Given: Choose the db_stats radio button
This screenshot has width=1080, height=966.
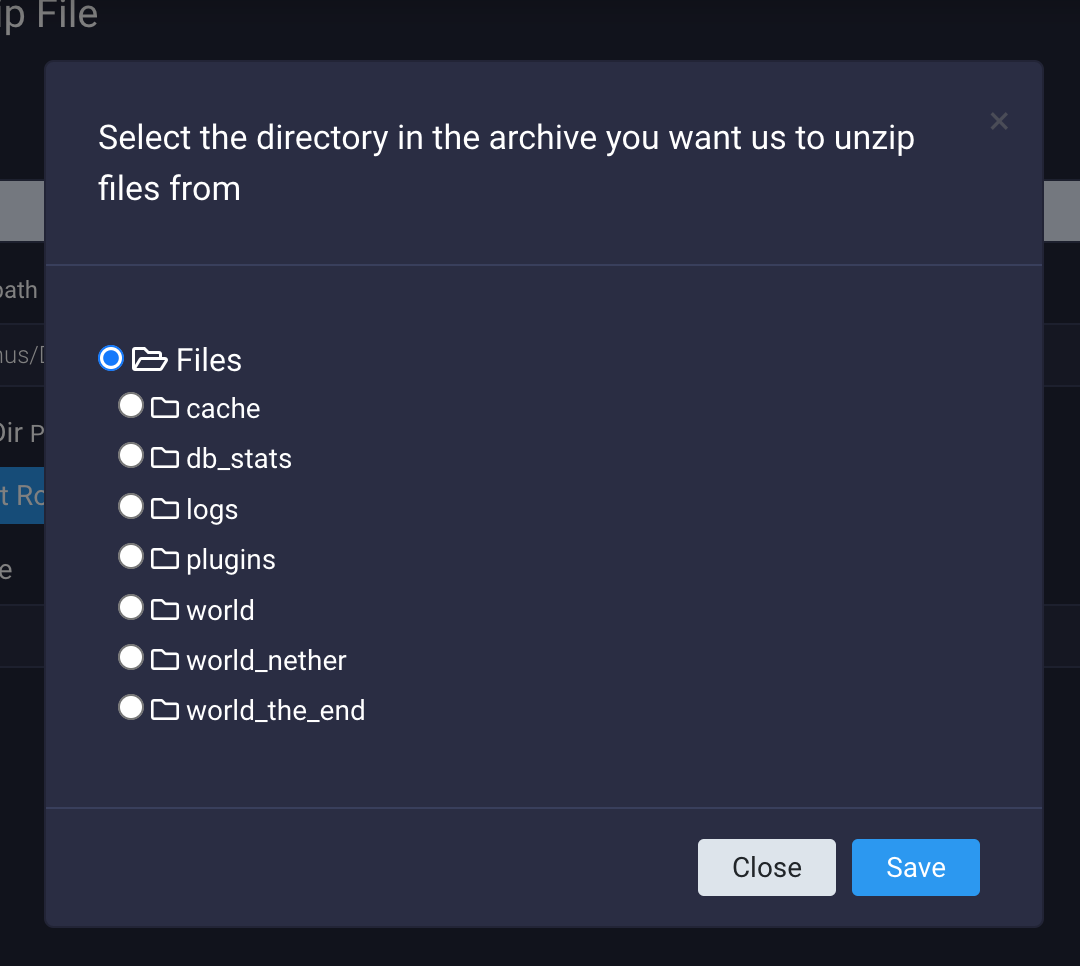Looking at the screenshot, I should [131, 455].
